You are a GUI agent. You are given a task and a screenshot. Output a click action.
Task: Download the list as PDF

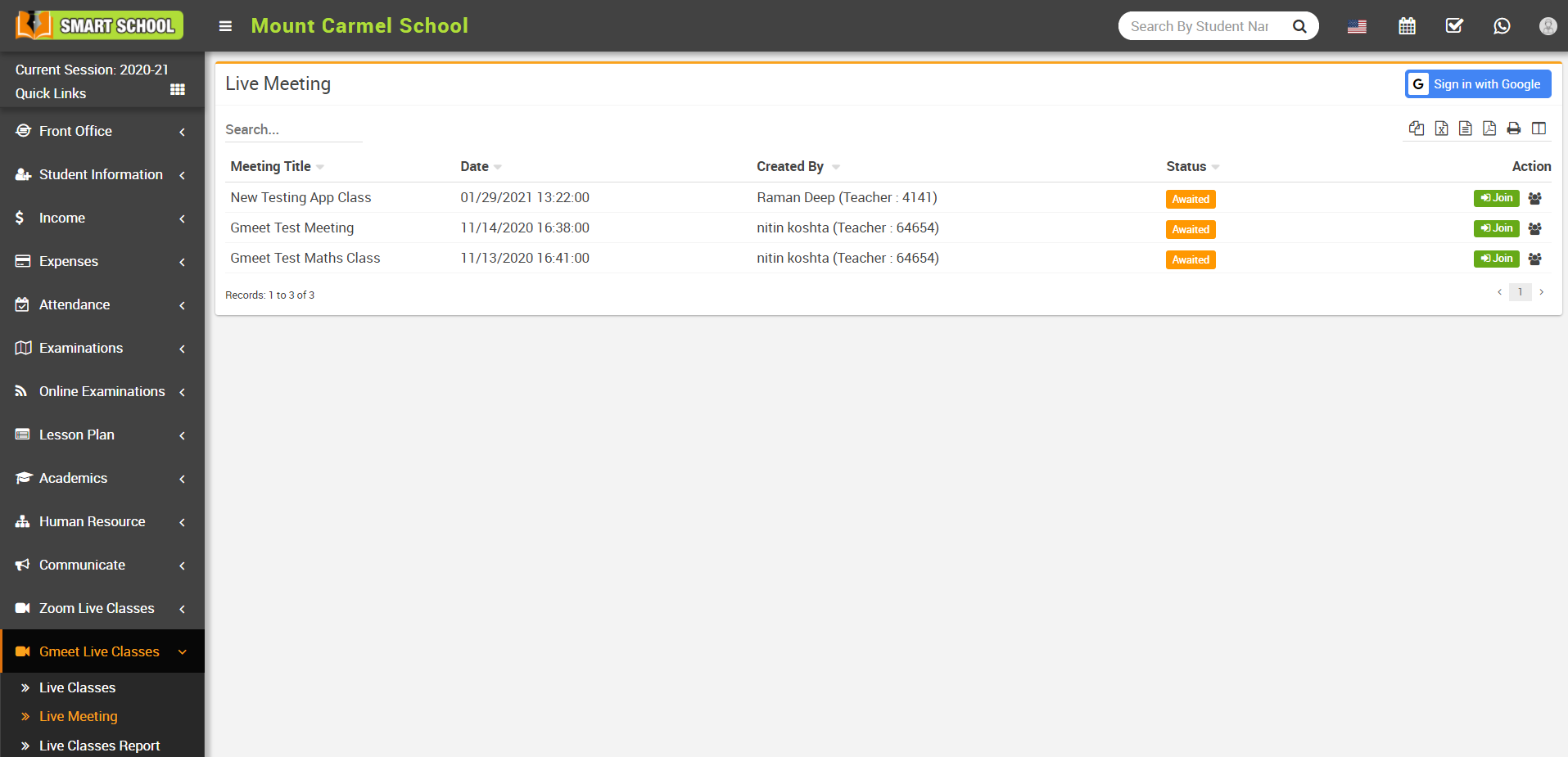coord(1489,128)
